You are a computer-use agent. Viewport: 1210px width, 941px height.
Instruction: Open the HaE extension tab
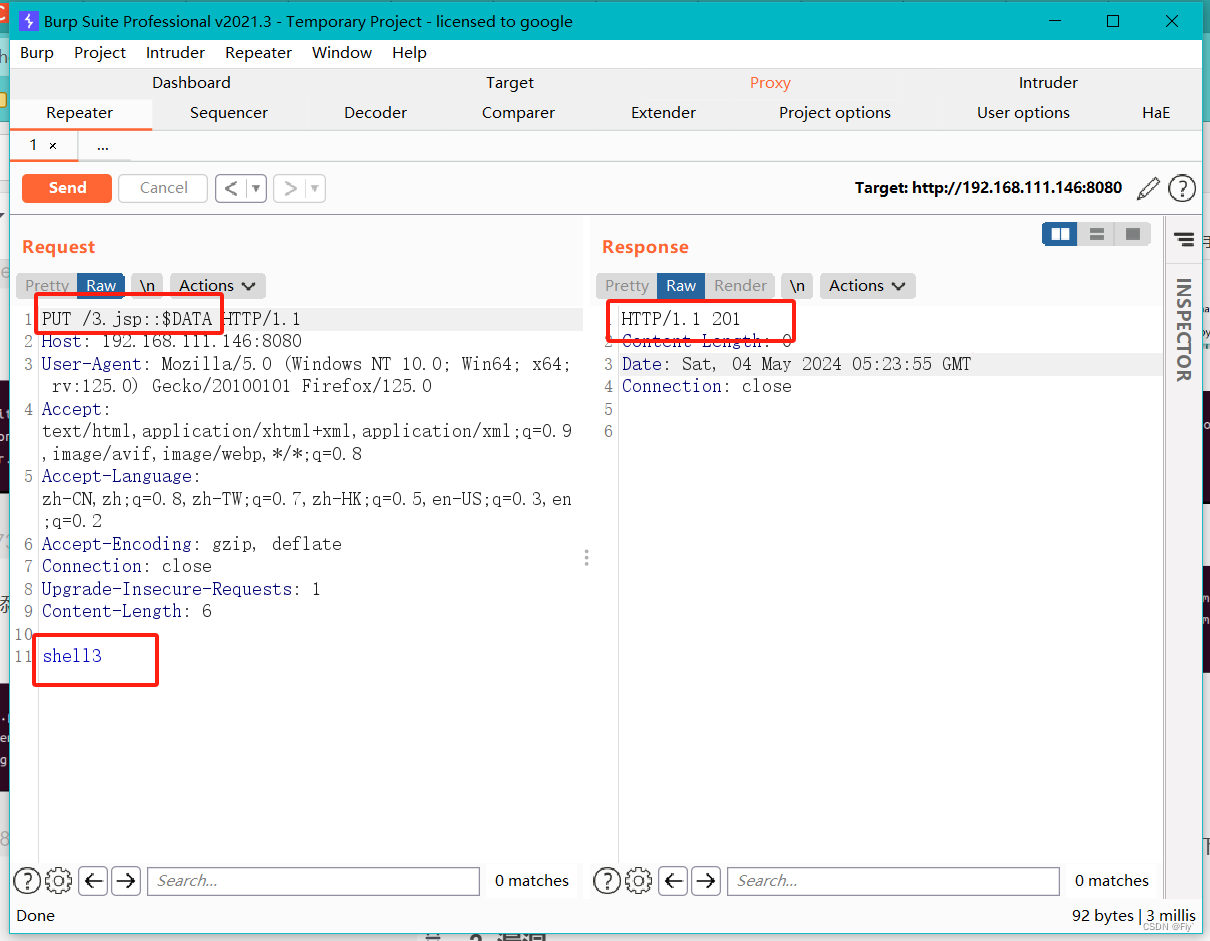(x=1156, y=113)
